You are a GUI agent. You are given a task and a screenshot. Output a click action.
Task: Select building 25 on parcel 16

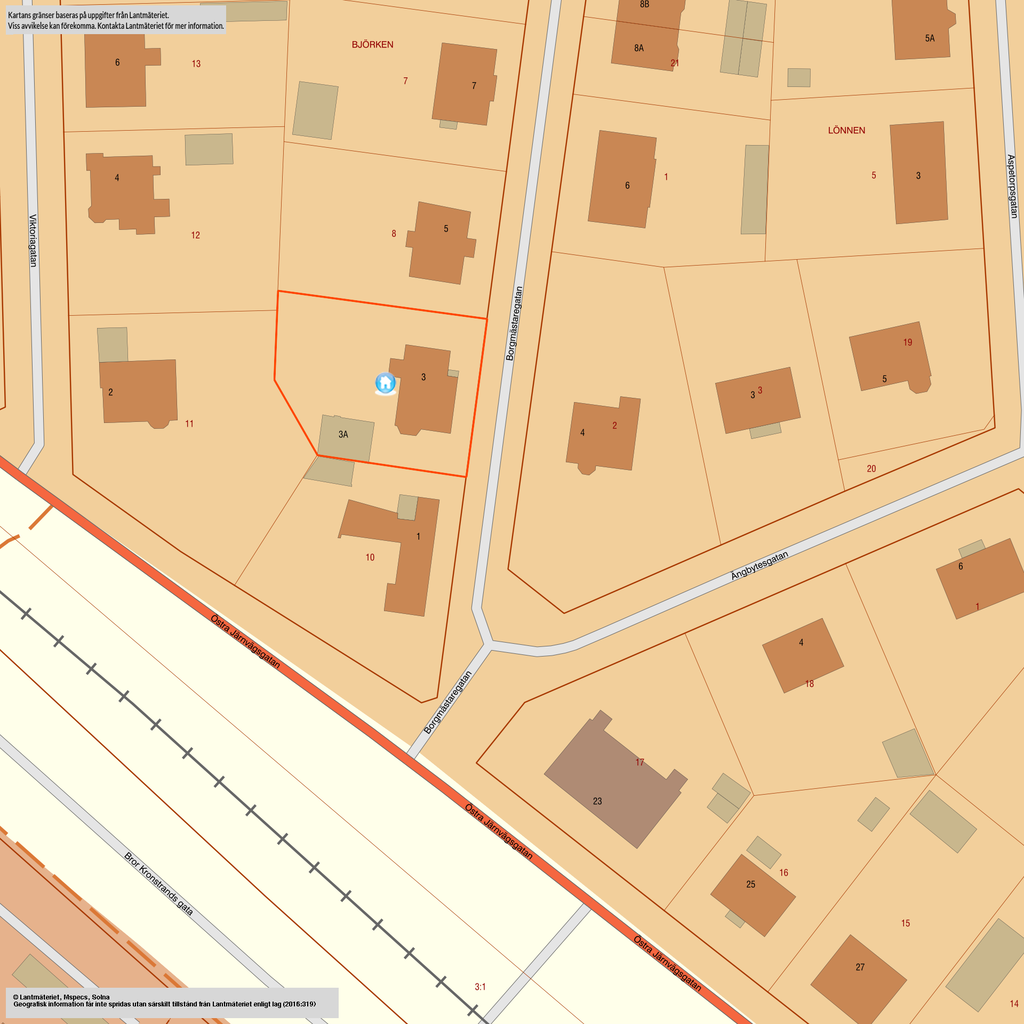(752, 895)
